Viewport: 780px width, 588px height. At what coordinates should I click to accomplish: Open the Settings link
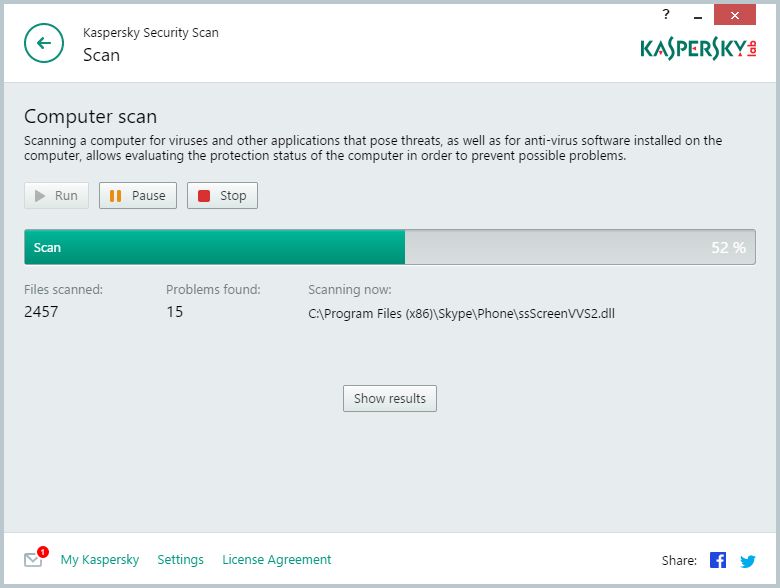coord(181,560)
